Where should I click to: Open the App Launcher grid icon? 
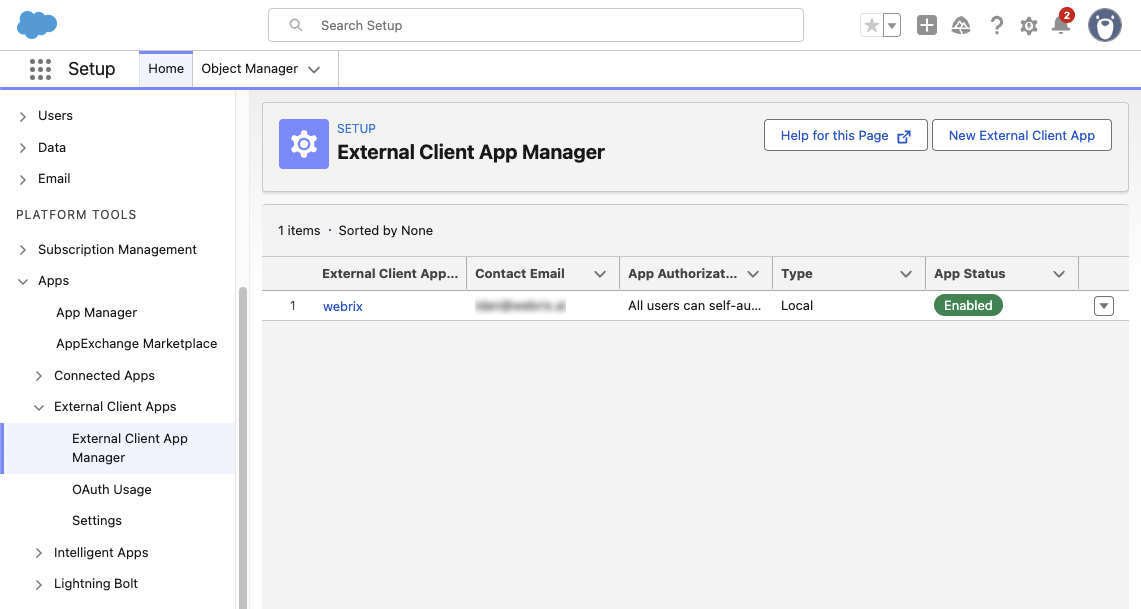coord(40,68)
